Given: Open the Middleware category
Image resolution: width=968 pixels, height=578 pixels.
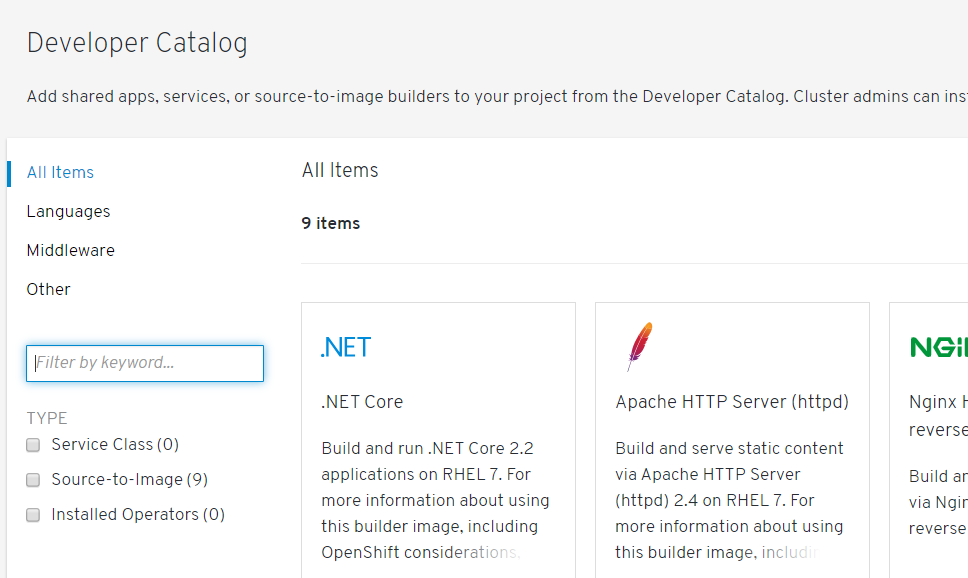Looking at the screenshot, I should tap(70, 250).
